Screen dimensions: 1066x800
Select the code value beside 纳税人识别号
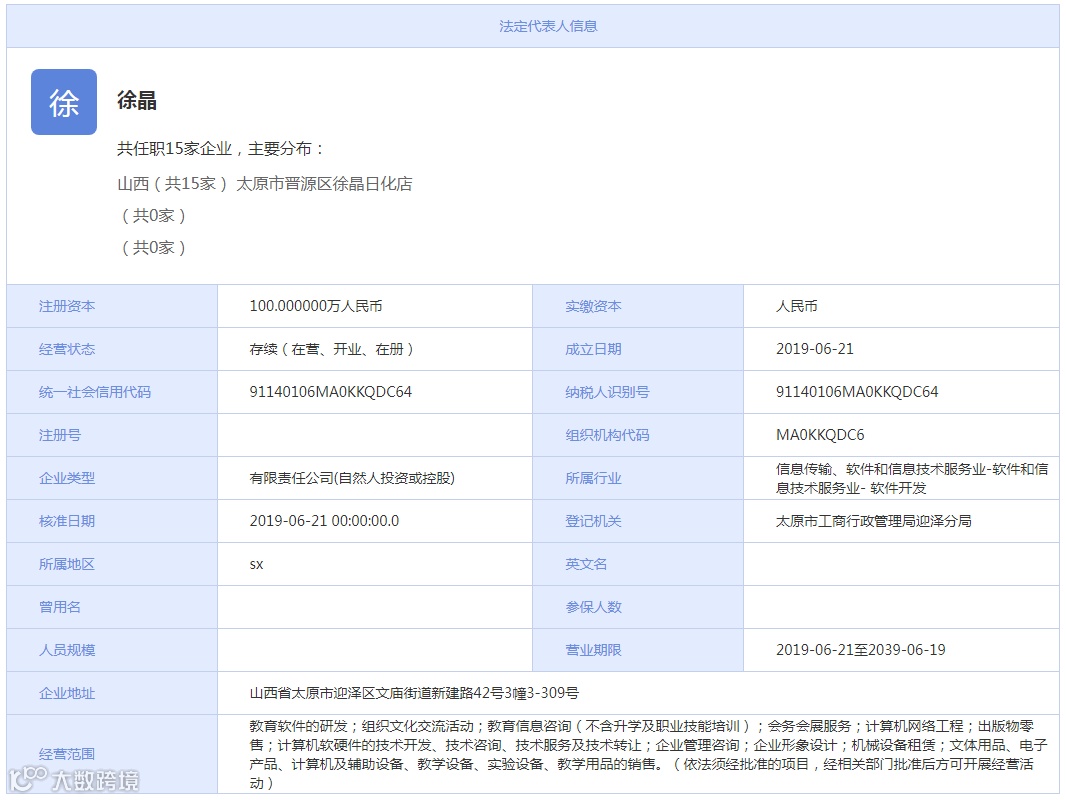click(x=857, y=392)
